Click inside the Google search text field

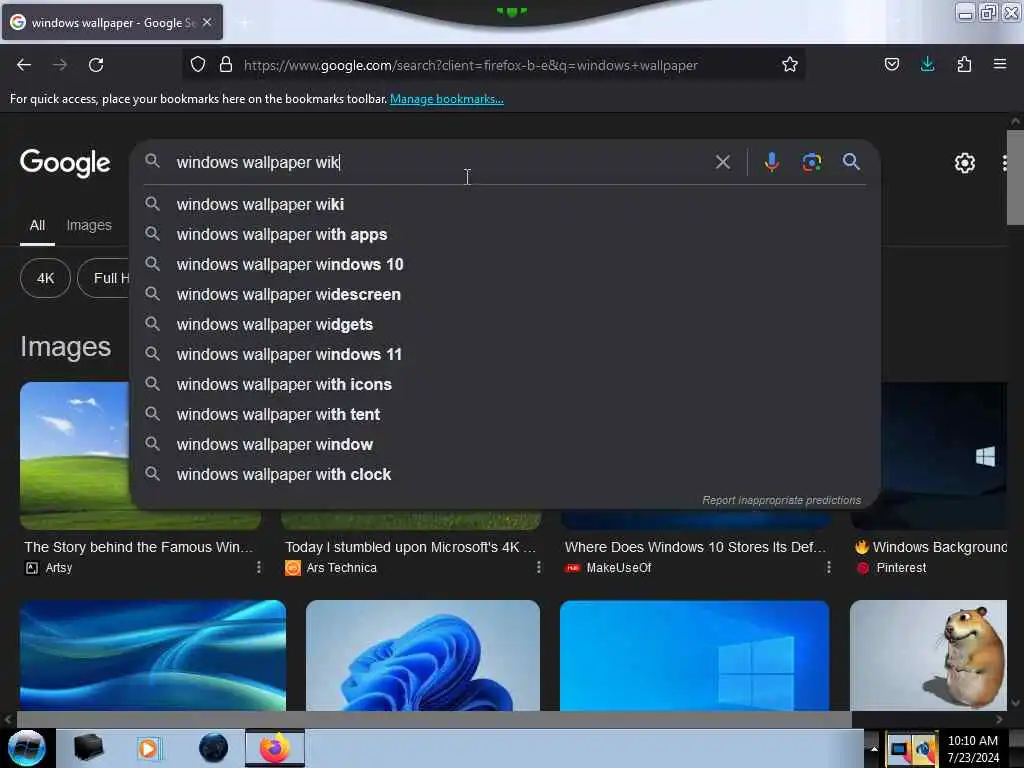point(438,162)
